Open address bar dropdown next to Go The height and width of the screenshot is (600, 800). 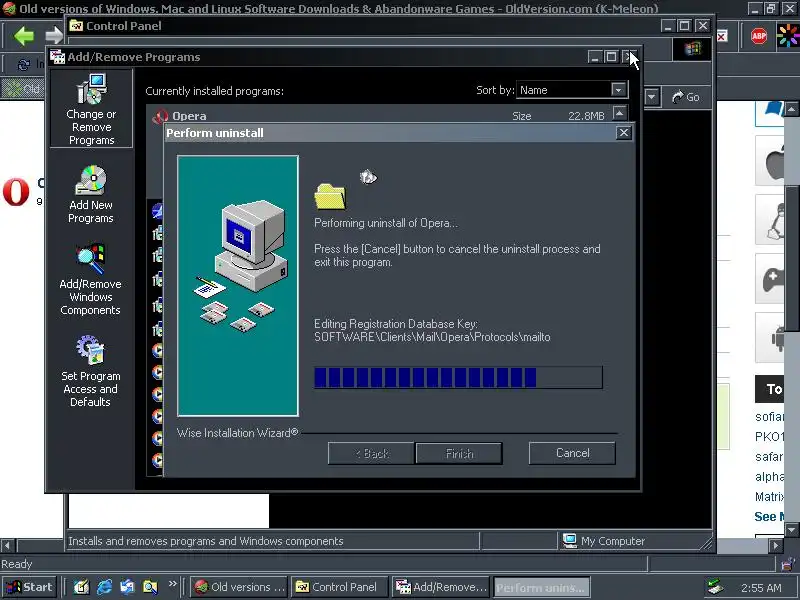[652, 97]
